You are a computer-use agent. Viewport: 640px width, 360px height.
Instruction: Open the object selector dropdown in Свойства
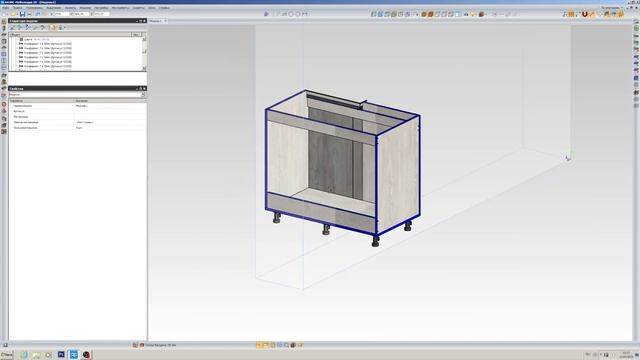tap(143, 94)
